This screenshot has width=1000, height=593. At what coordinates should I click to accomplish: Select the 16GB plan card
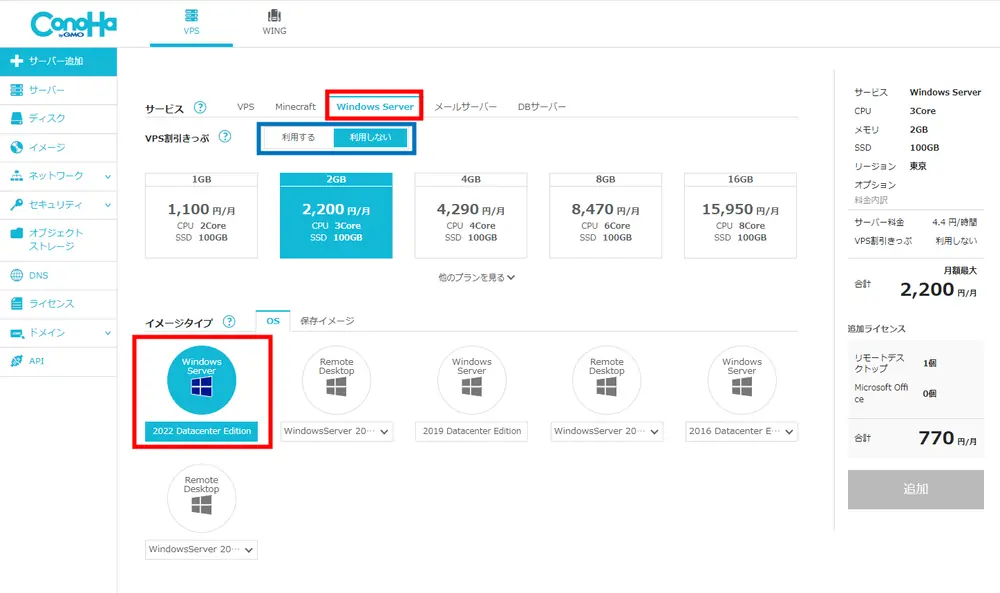point(741,216)
